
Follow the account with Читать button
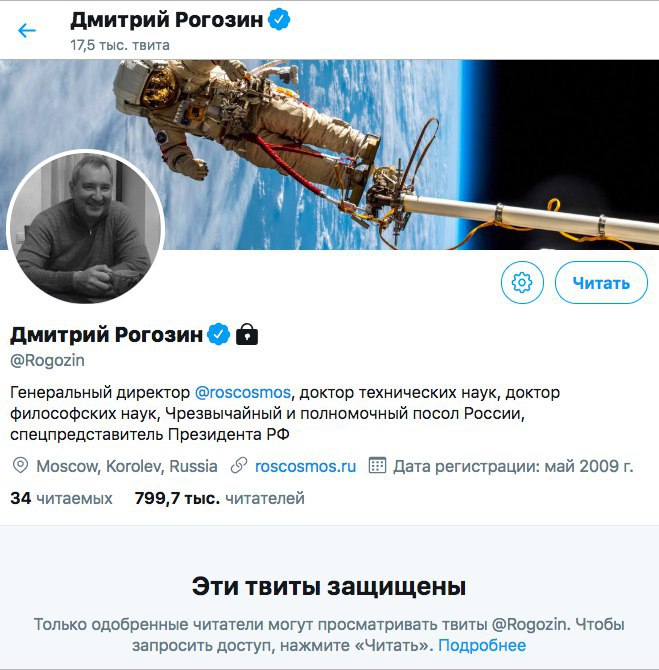601,282
